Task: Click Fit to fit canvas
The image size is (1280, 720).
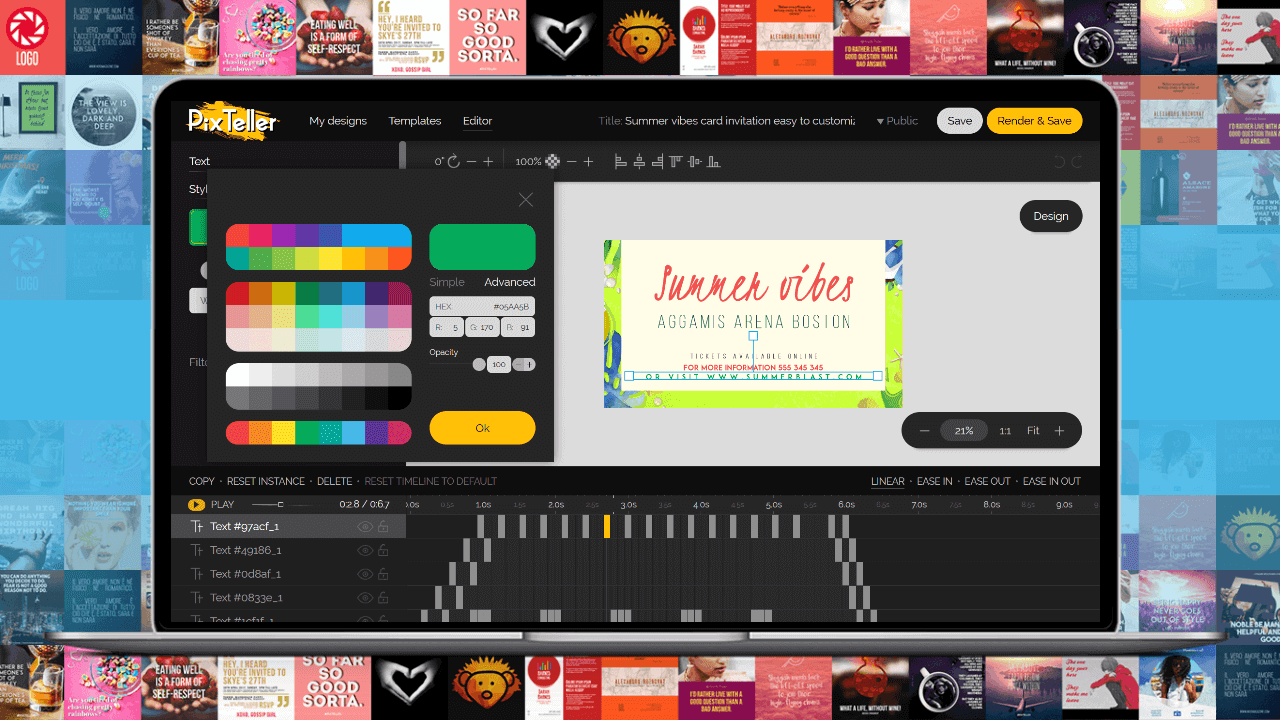Action: (x=1033, y=431)
